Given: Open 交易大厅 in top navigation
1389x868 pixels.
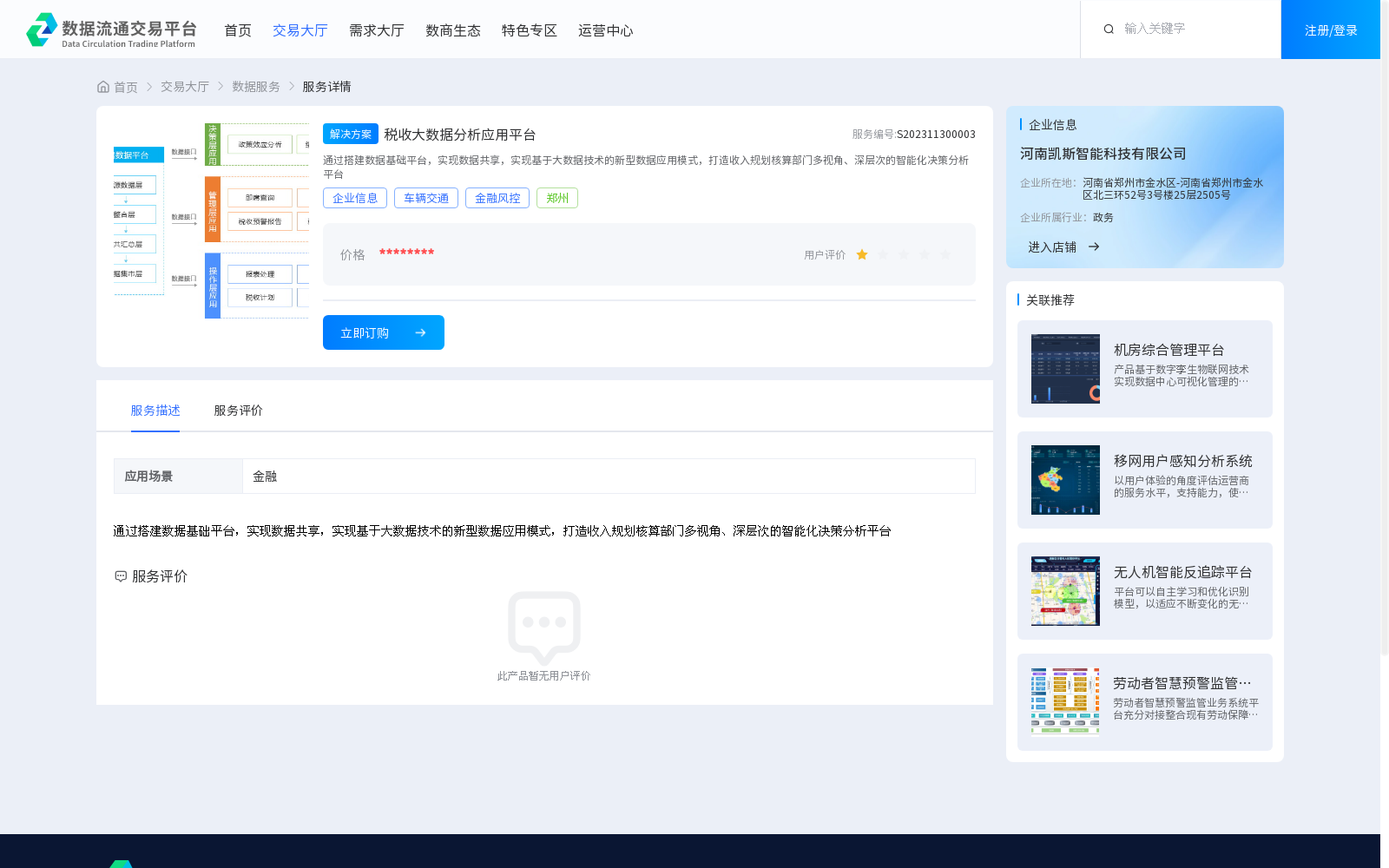Looking at the screenshot, I should pyautogui.click(x=300, y=30).
